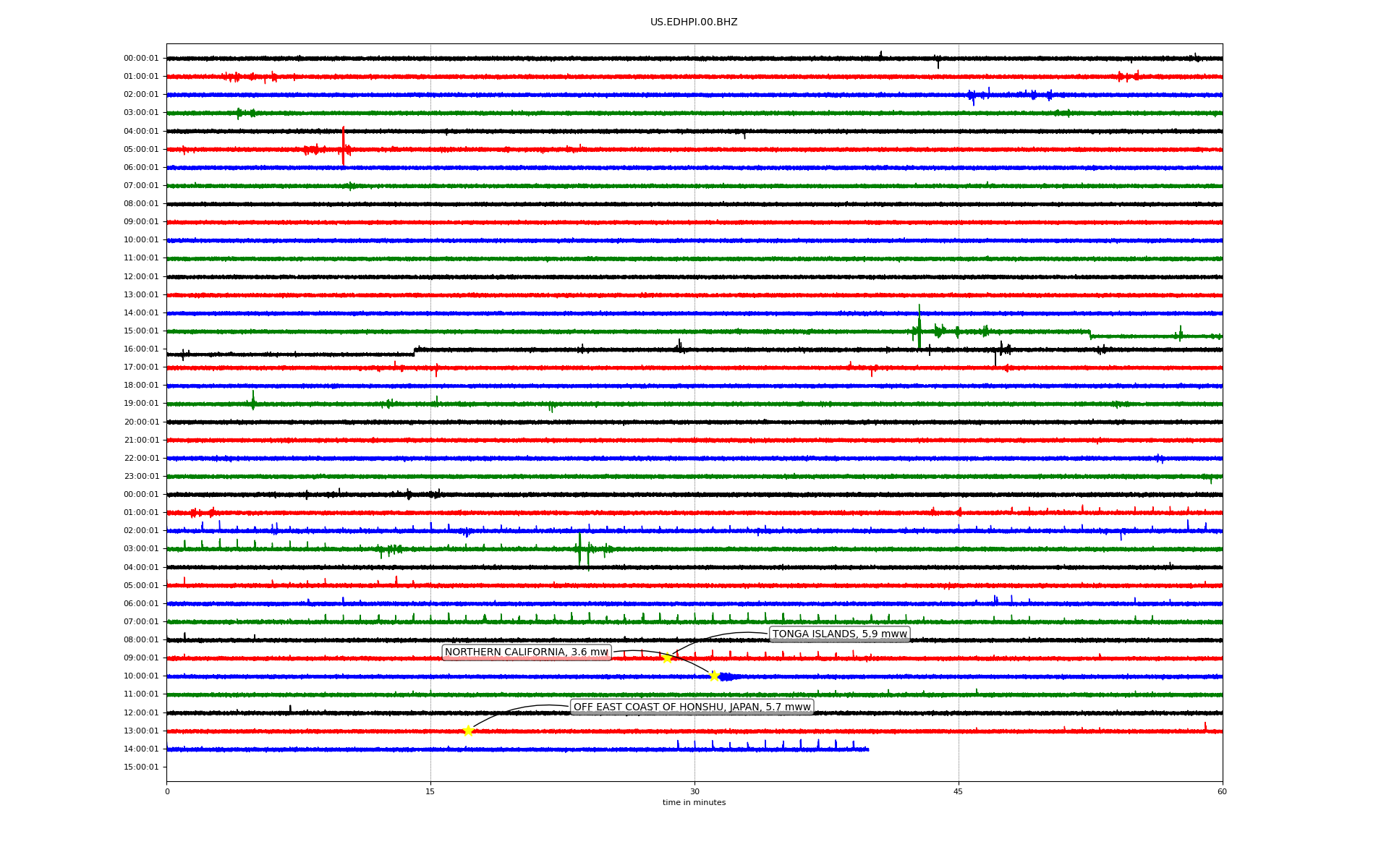The height and width of the screenshot is (868, 1389).
Task: Click the 60 tick on the x-axis
Action: coord(1222,791)
